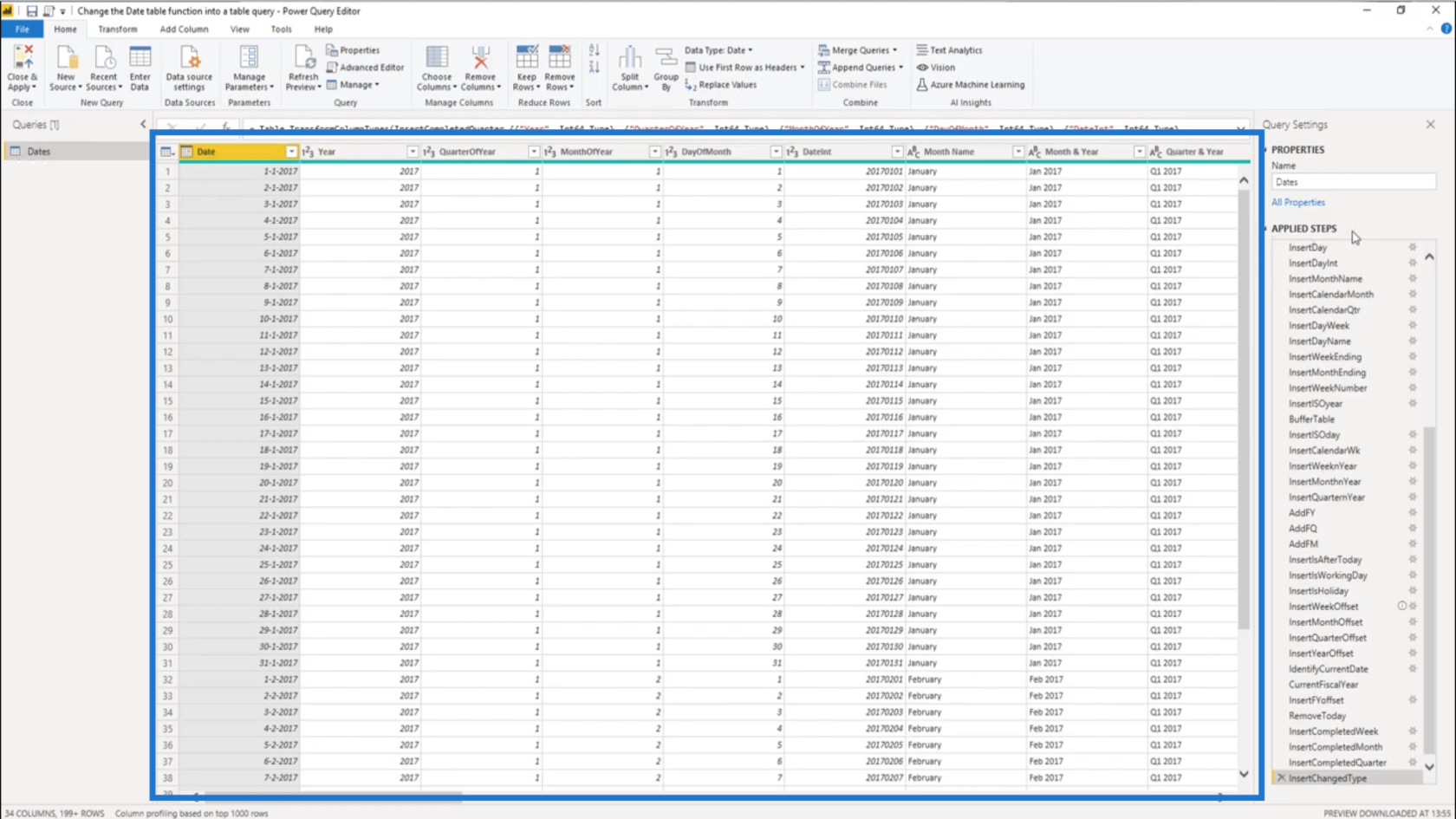Open the DayOfMonth column filter dropdown
This screenshot has width=1456, height=819.
(777, 152)
